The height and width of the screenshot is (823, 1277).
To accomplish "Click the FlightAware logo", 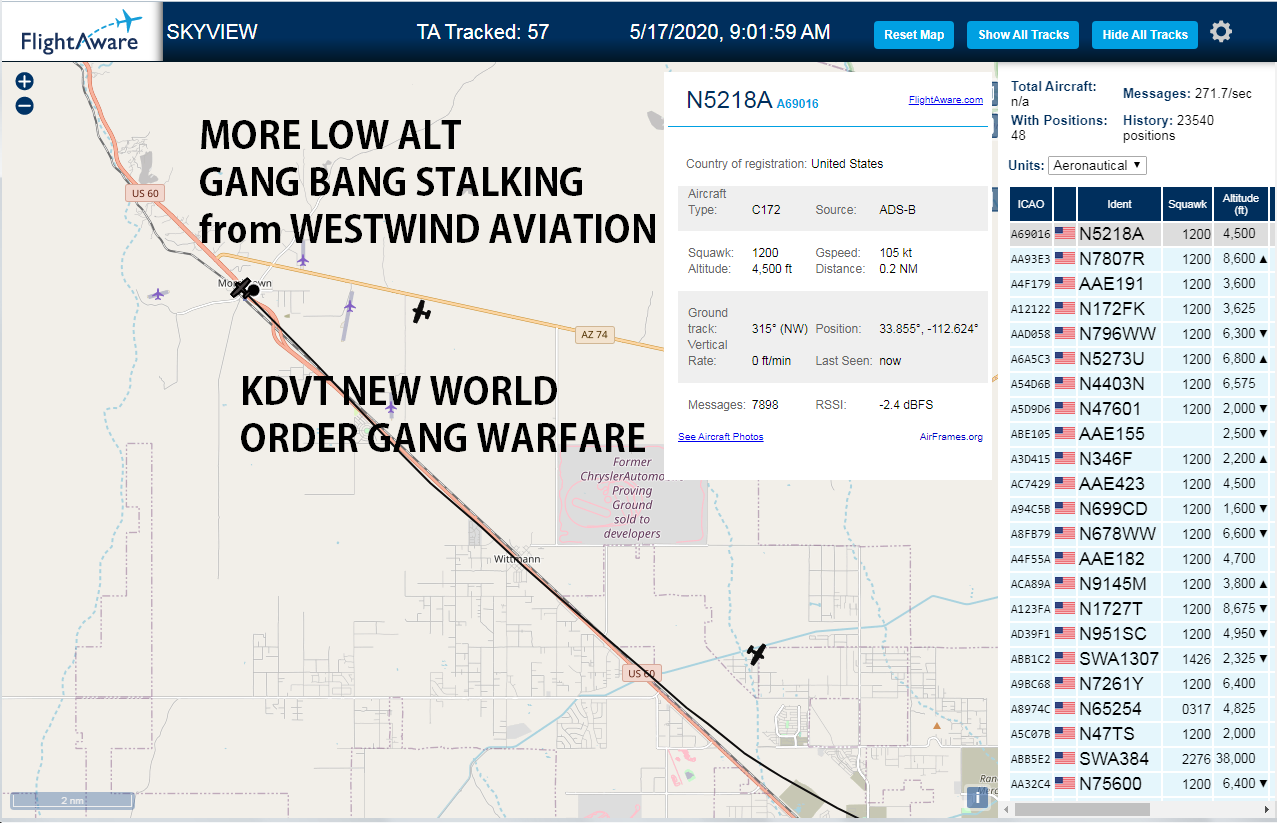I will (81, 32).
